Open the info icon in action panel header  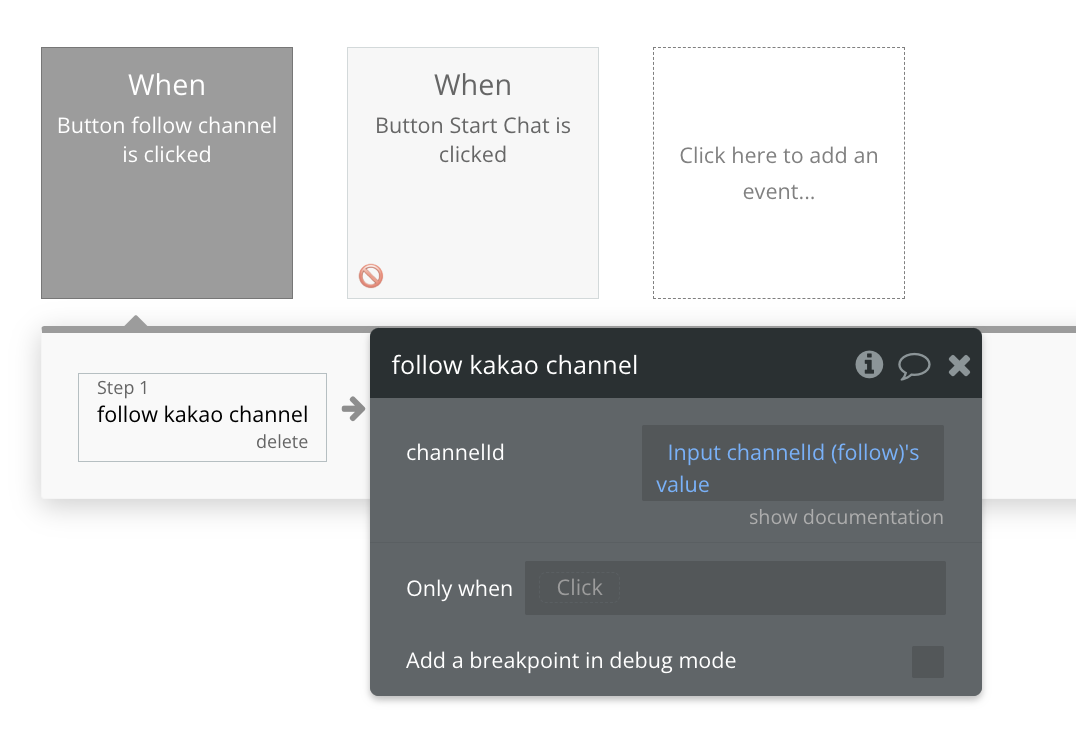[x=869, y=364]
